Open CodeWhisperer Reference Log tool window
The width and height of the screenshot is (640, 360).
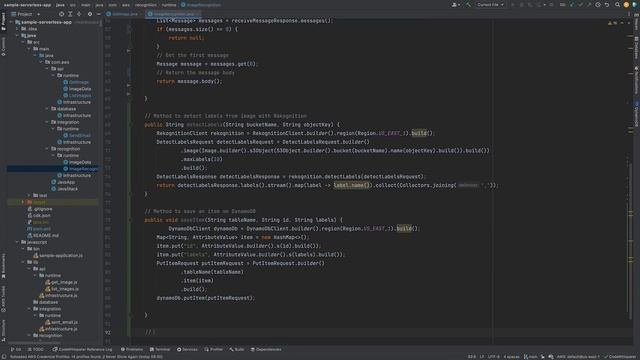[82, 349]
